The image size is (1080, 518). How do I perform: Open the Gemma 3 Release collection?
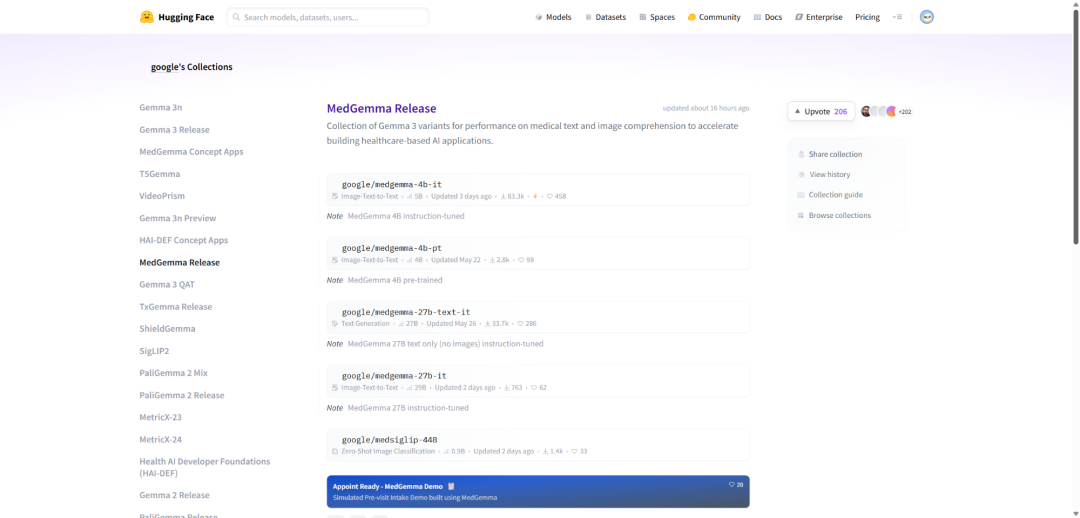pos(174,130)
